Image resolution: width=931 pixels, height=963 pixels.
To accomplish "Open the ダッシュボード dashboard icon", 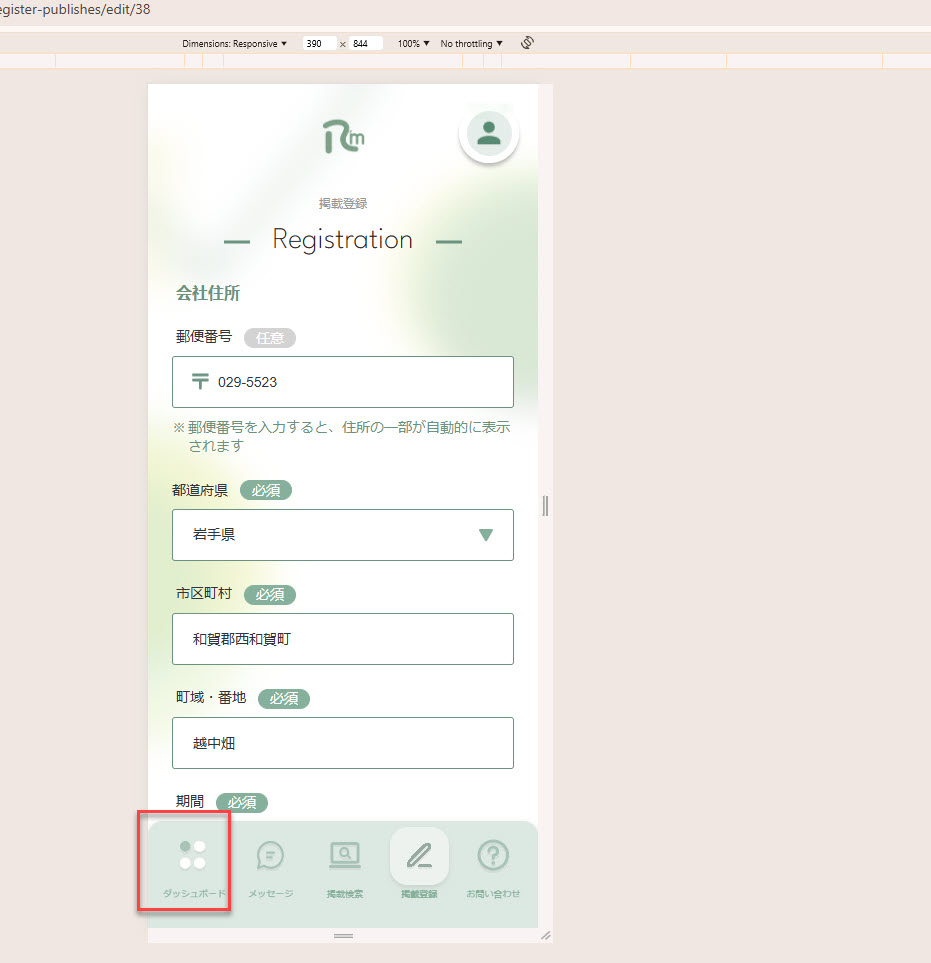I will click(x=193, y=856).
